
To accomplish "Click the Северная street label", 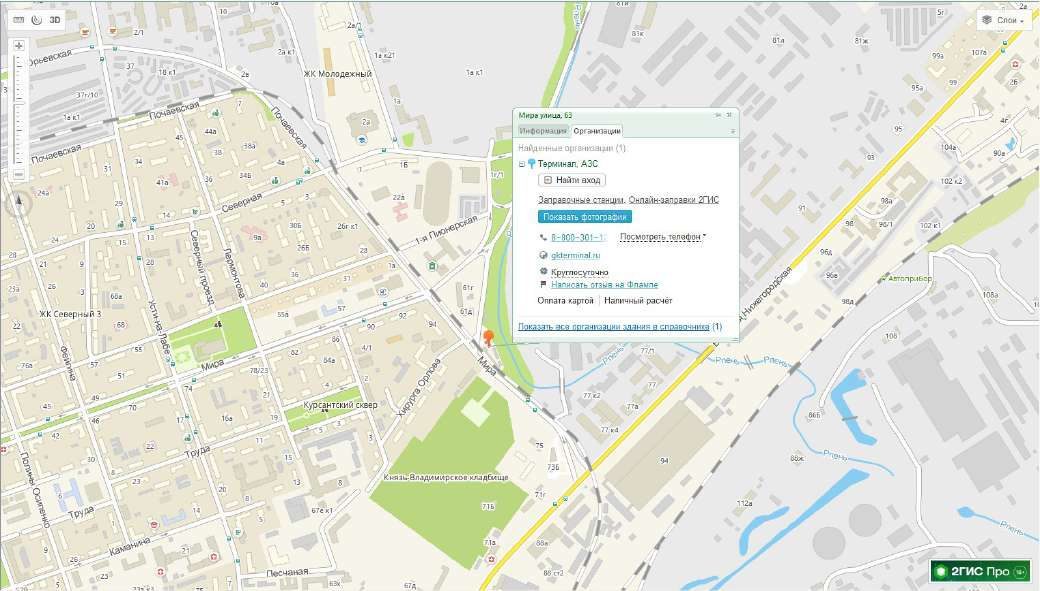I will click(241, 203).
